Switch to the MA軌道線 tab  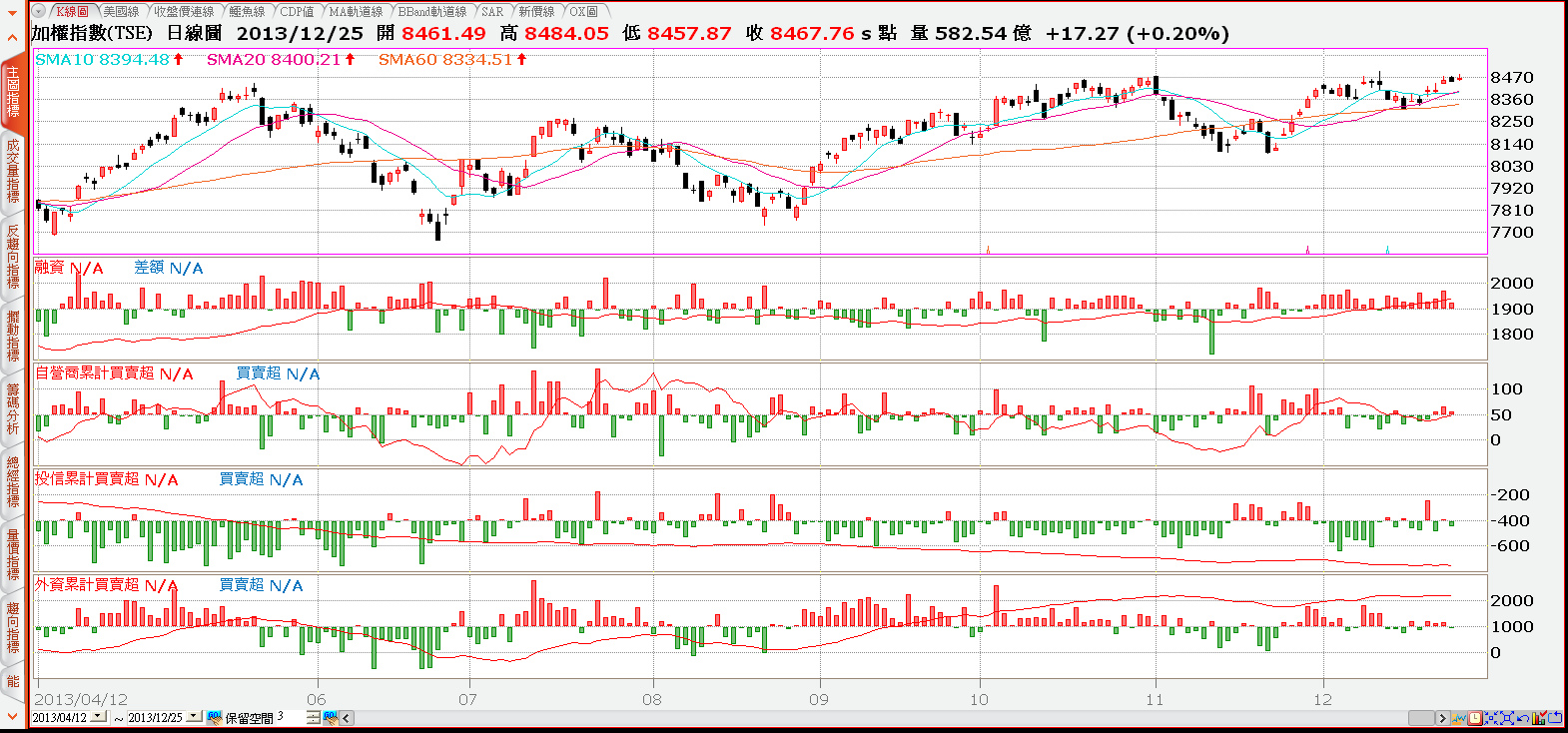[x=357, y=11]
